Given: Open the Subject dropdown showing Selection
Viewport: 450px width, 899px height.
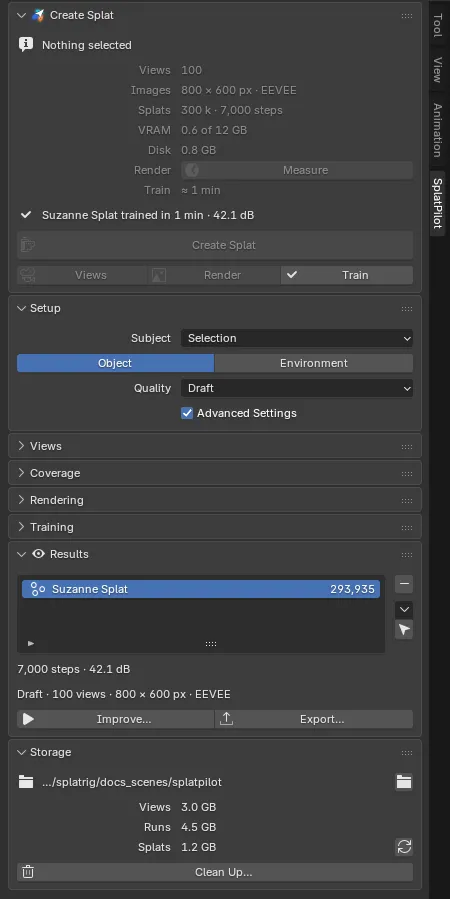Looking at the screenshot, I should [297, 338].
